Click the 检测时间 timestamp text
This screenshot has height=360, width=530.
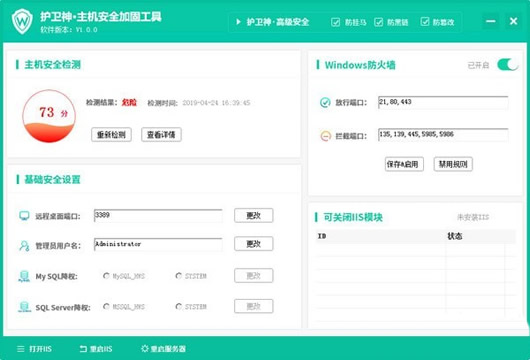click(x=216, y=103)
